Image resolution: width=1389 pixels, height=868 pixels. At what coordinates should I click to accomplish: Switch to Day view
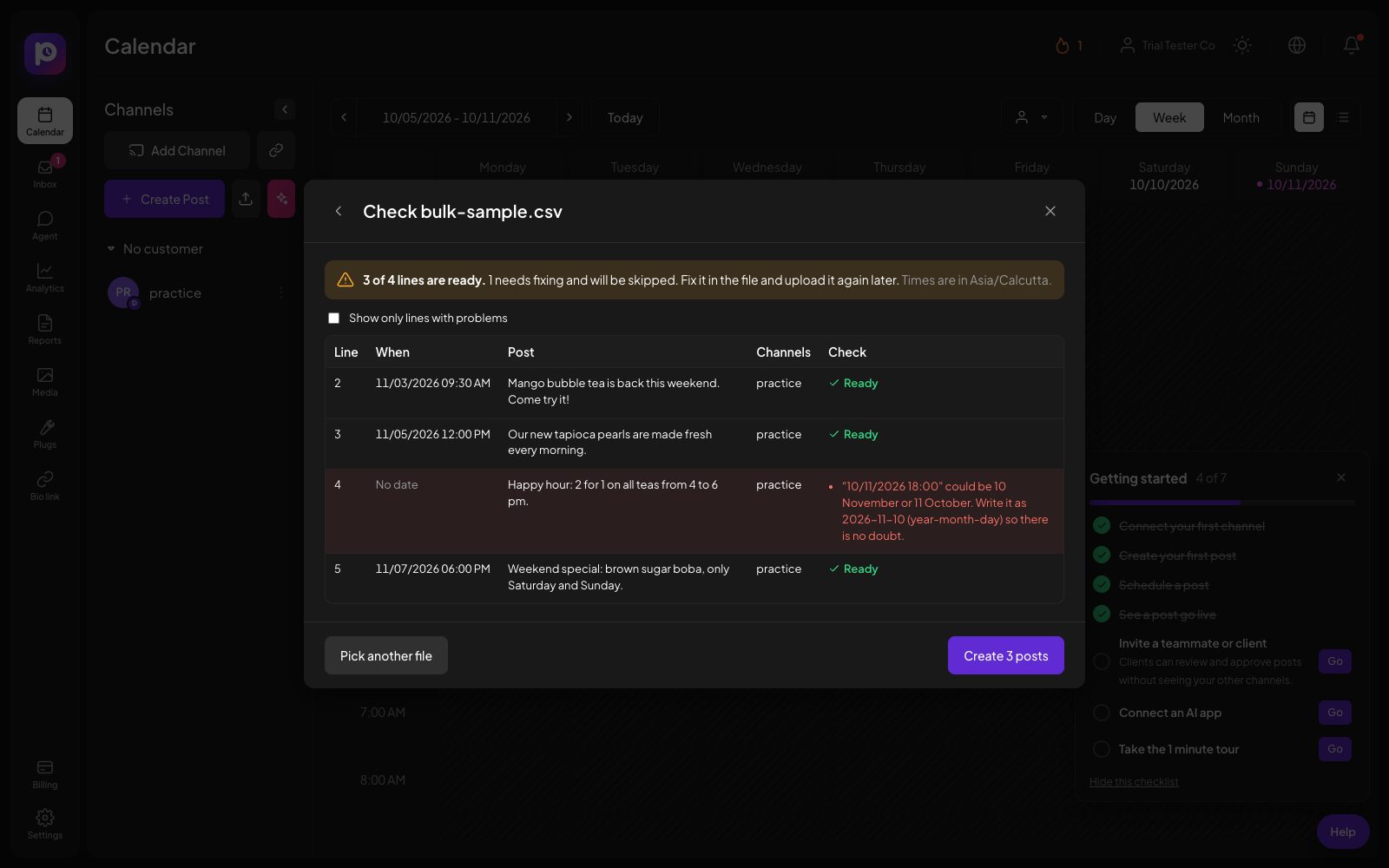1105,117
